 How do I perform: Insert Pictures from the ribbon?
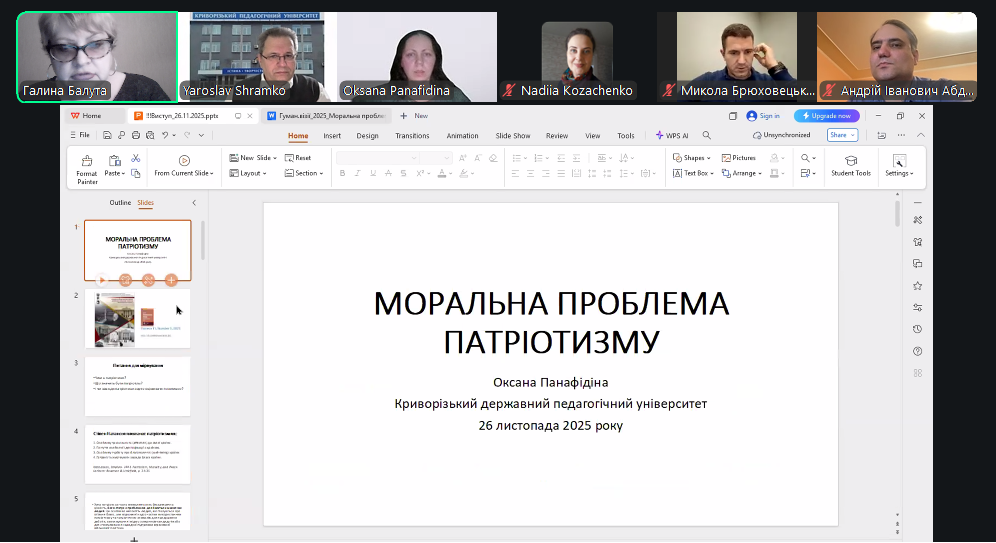pos(738,158)
